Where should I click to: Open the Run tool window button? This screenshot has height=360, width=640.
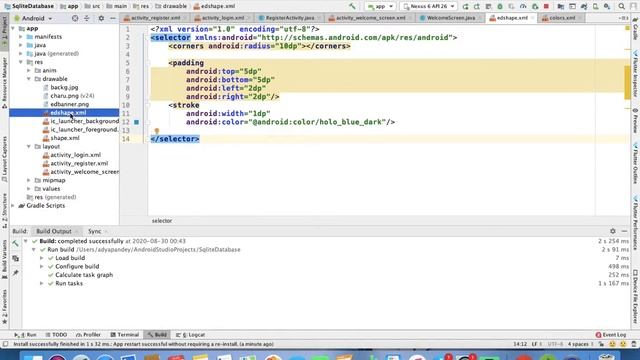[x=25, y=335]
